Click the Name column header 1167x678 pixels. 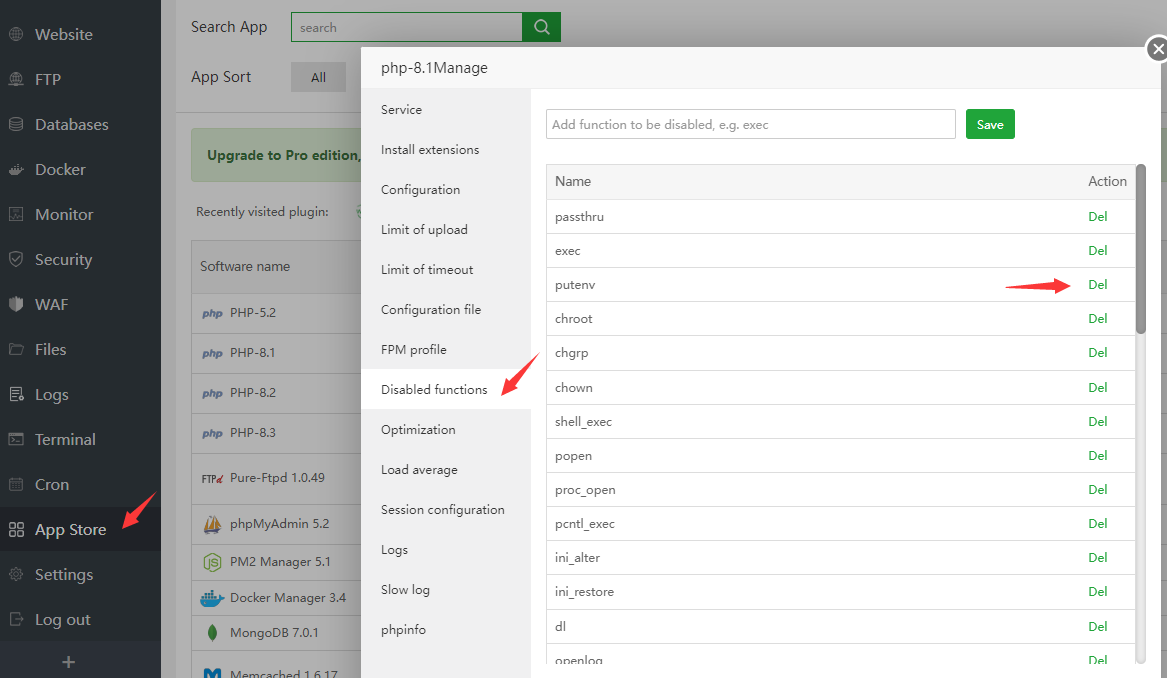pyautogui.click(x=572, y=182)
